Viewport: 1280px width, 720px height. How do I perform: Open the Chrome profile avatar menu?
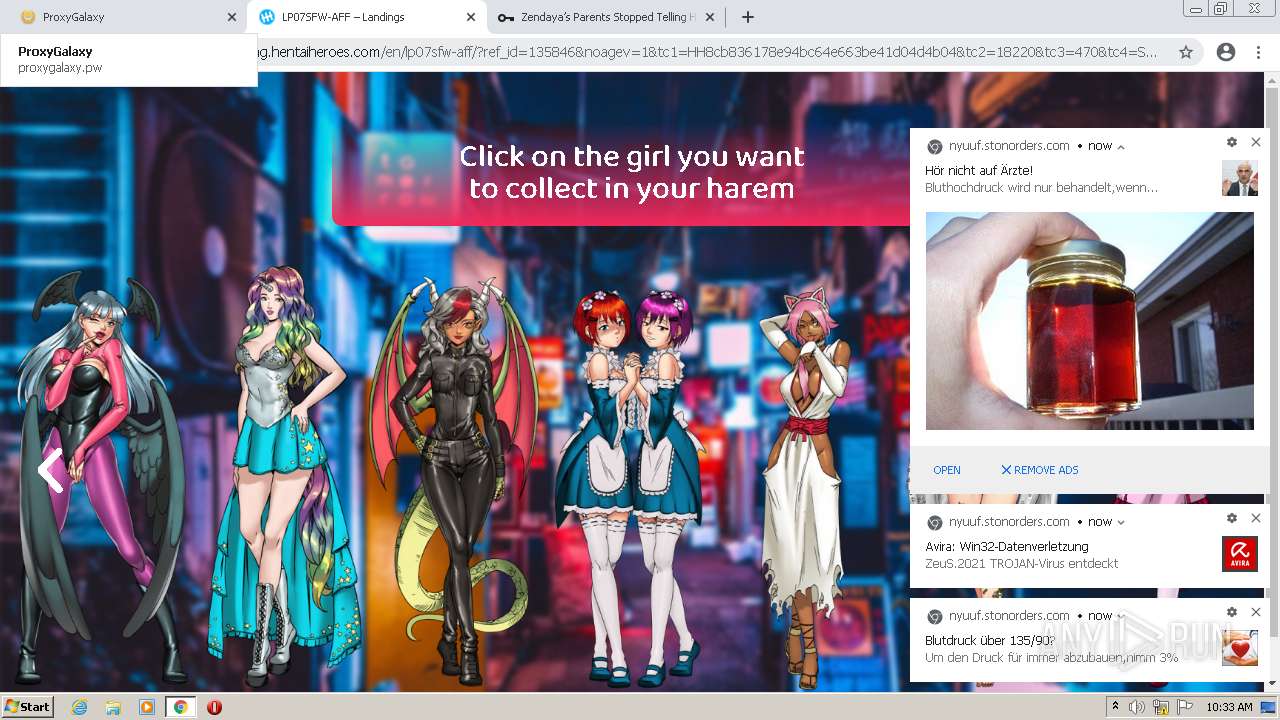point(1225,52)
